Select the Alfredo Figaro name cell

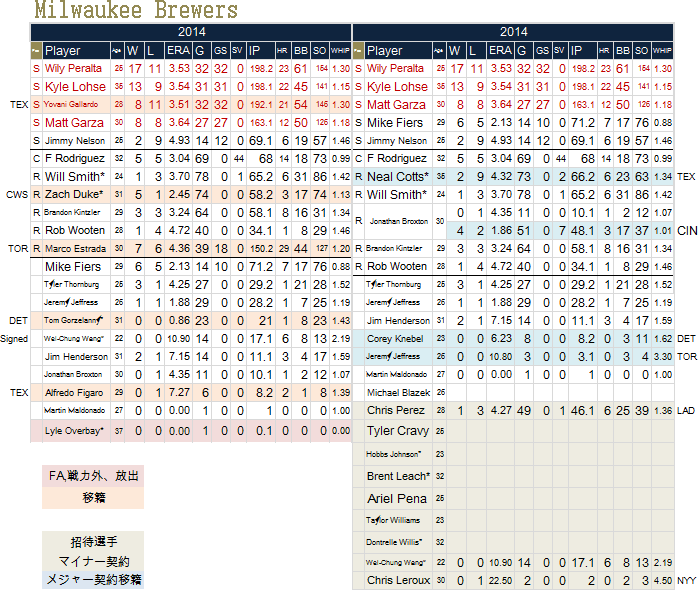(x=74, y=393)
